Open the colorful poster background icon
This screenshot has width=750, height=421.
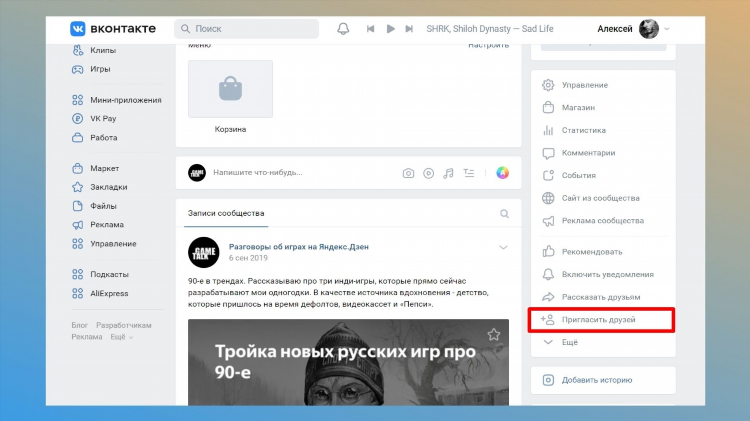(502, 173)
